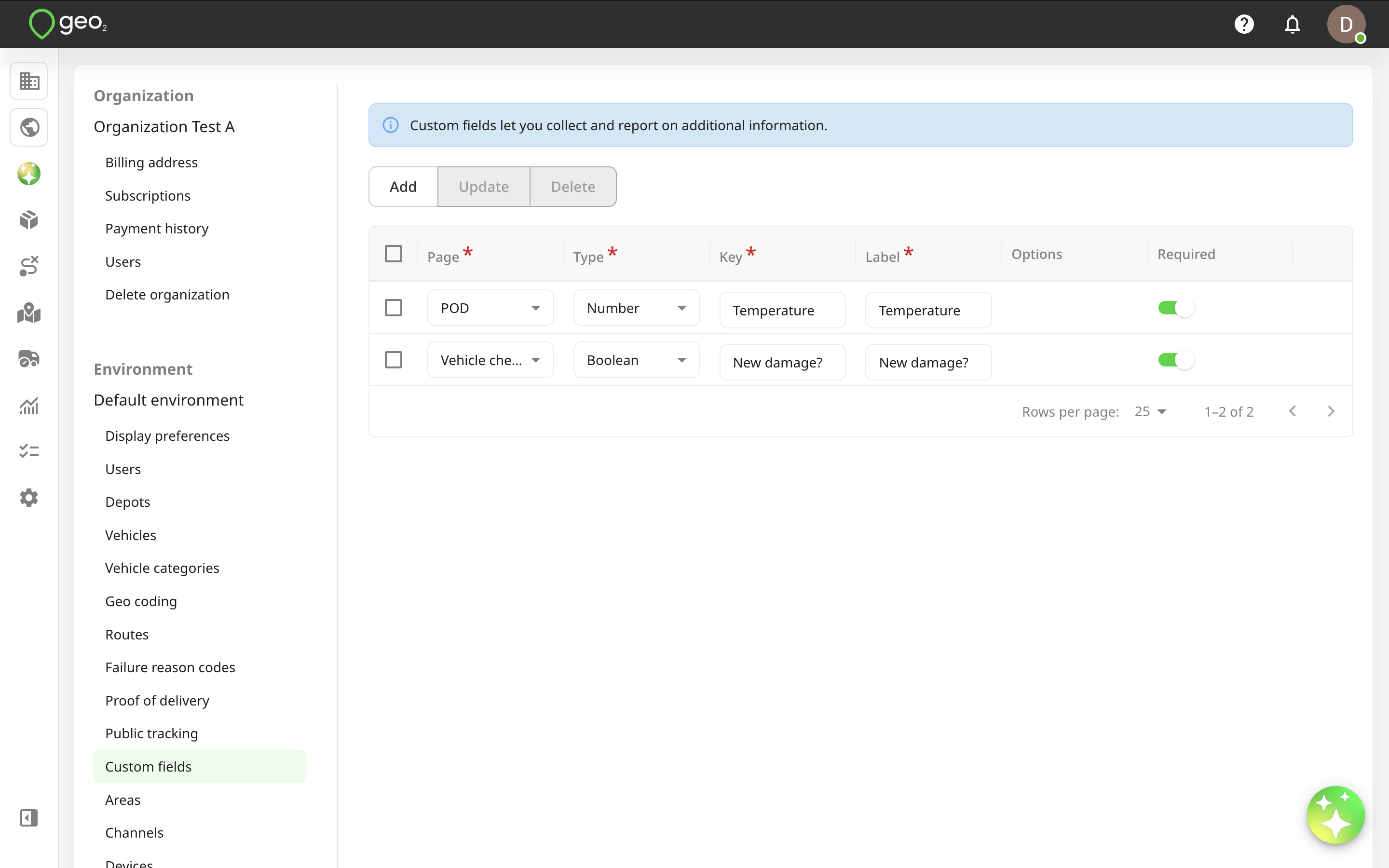Screen dimensions: 1389x868
Task: Check the Temperature row checkbox
Action: [394, 308]
